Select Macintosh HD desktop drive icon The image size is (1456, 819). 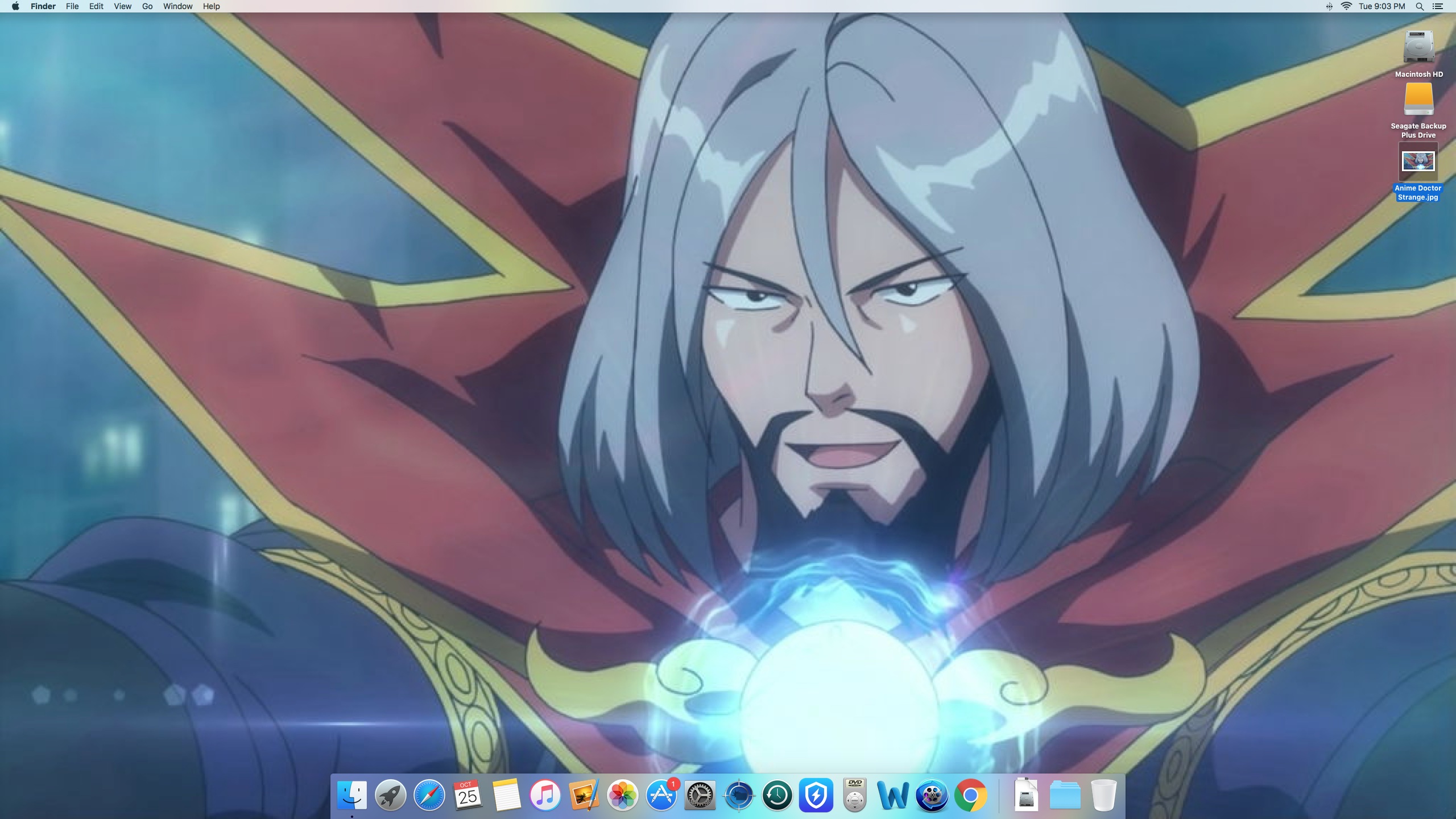tap(1418, 47)
